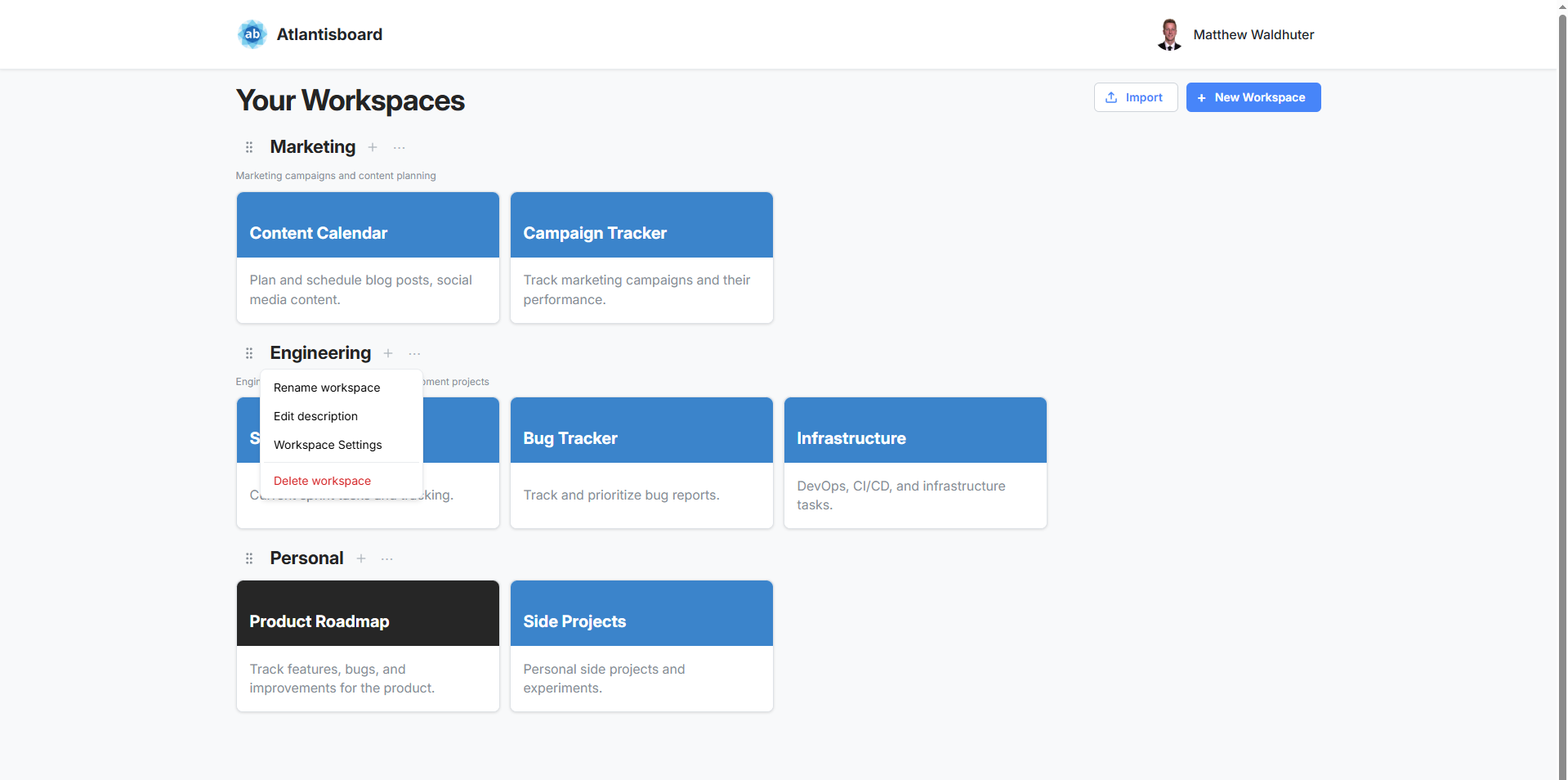This screenshot has height=780, width=1568.
Task: Click the Engineering workspace heading
Action: click(320, 353)
